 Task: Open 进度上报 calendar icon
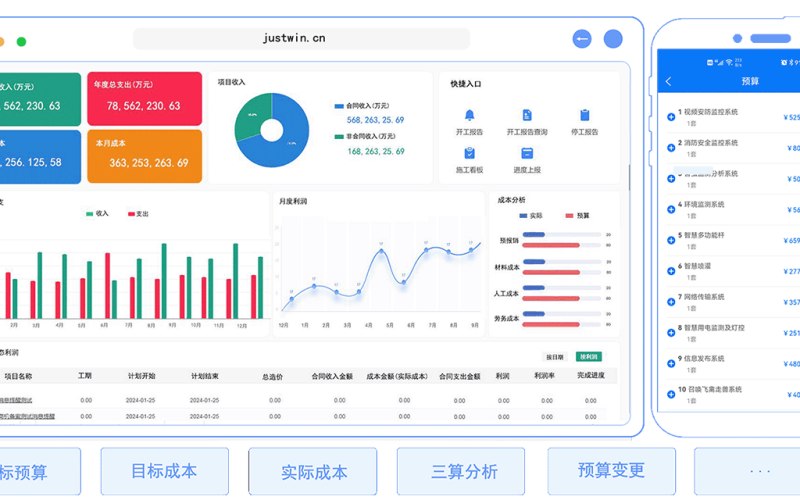(x=527, y=153)
